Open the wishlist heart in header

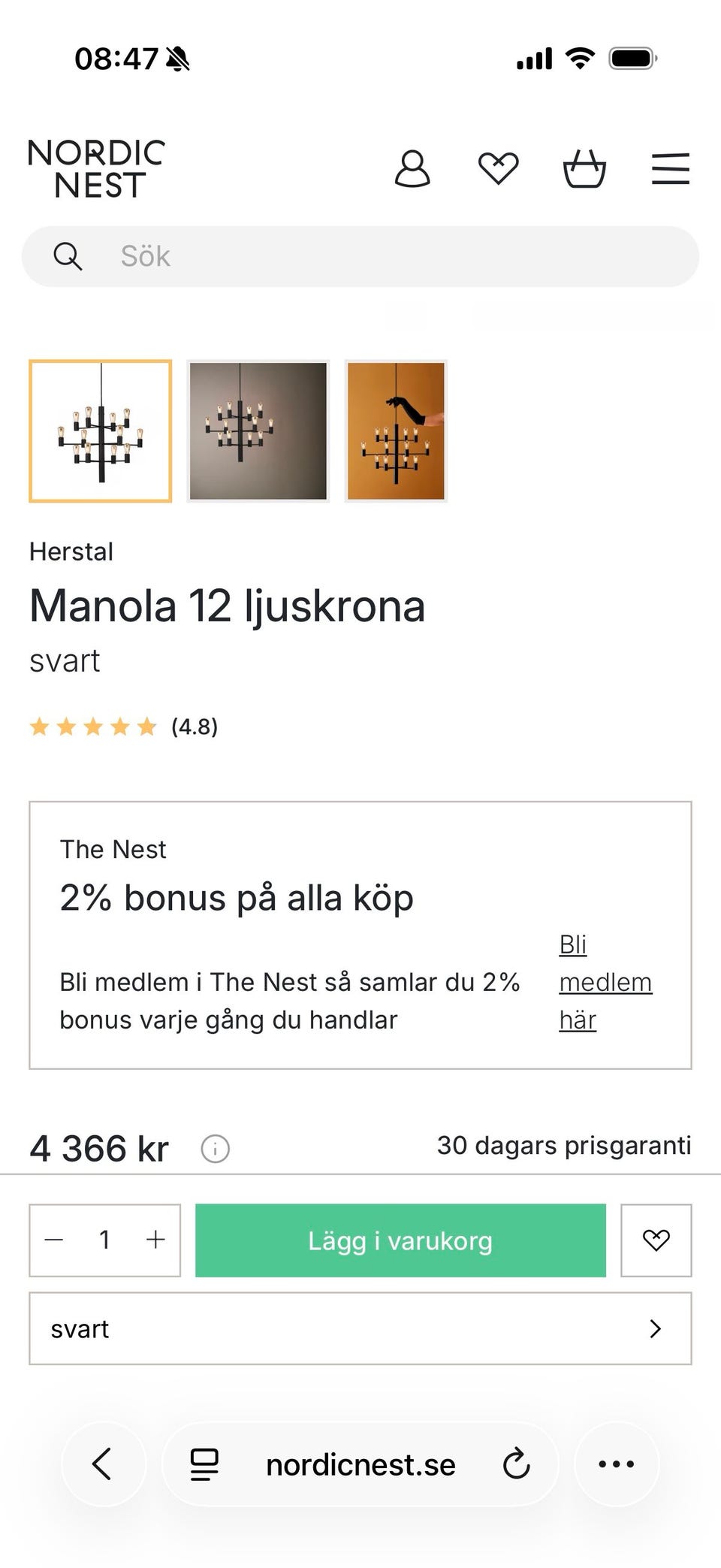(499, 168)
